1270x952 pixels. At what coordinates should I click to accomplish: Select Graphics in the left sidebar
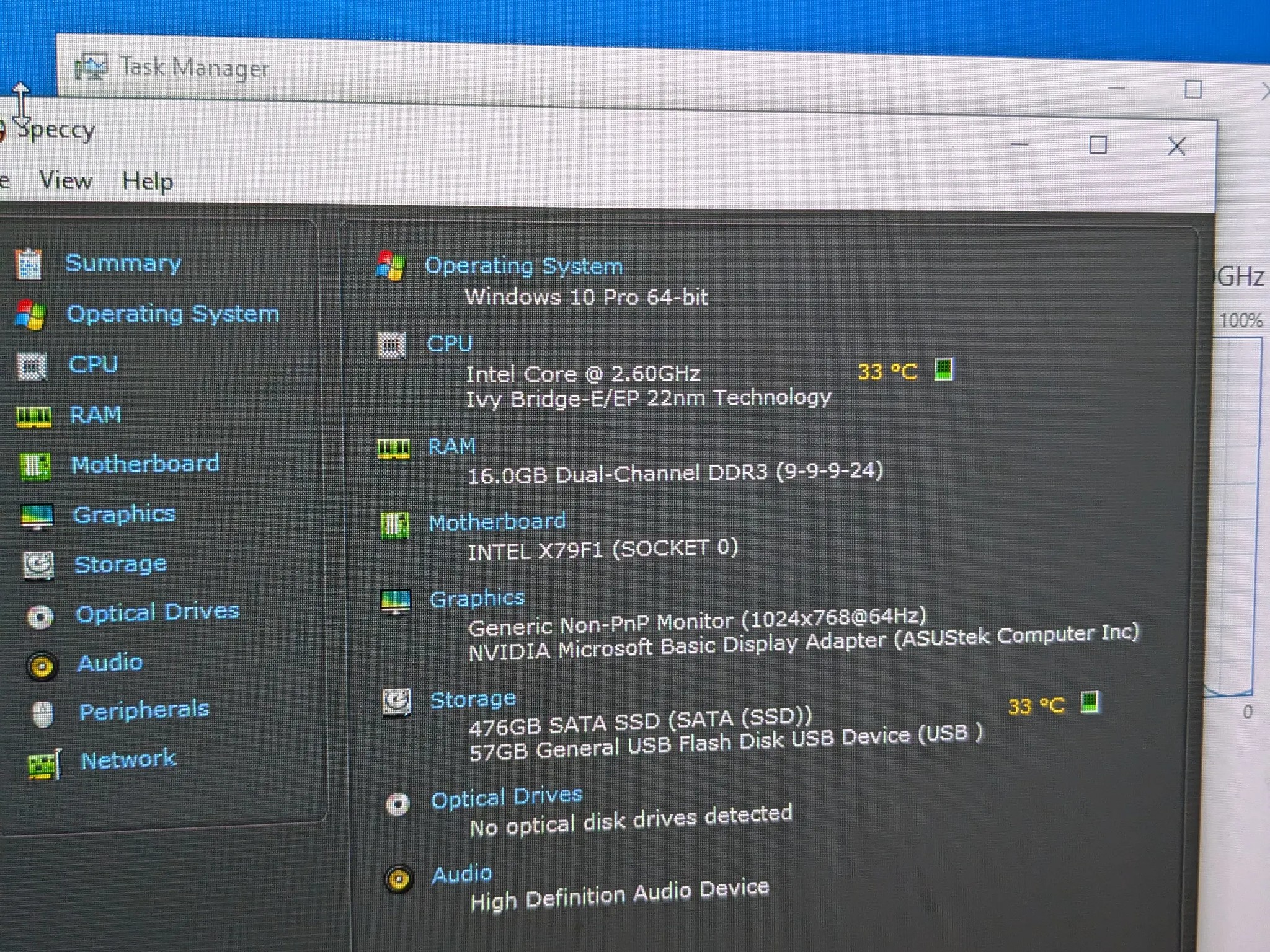124,514
